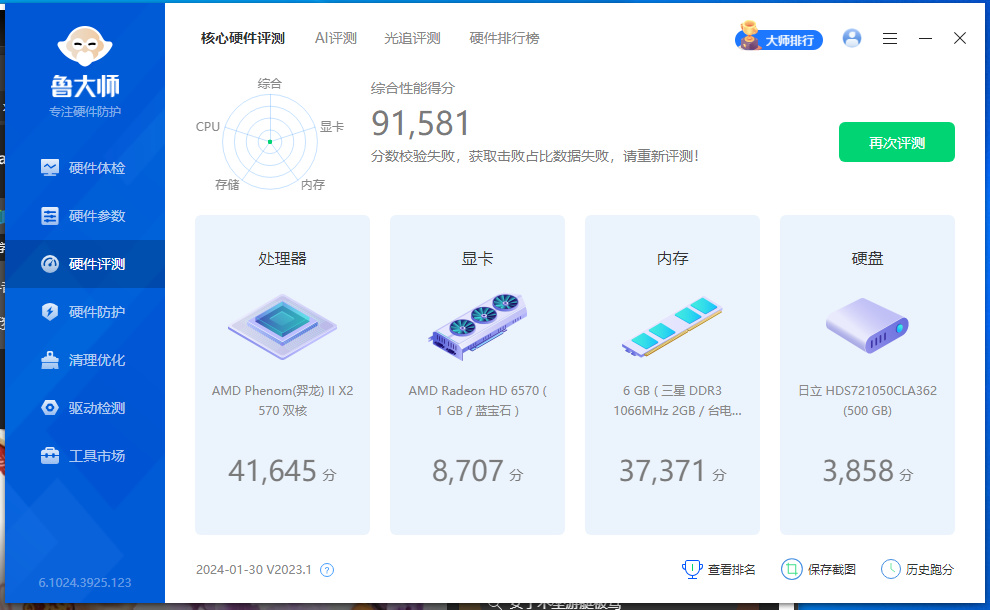Close the 鲁大师 window
Image resolution: width=990 pixels, height=610 pixels.
960,39
